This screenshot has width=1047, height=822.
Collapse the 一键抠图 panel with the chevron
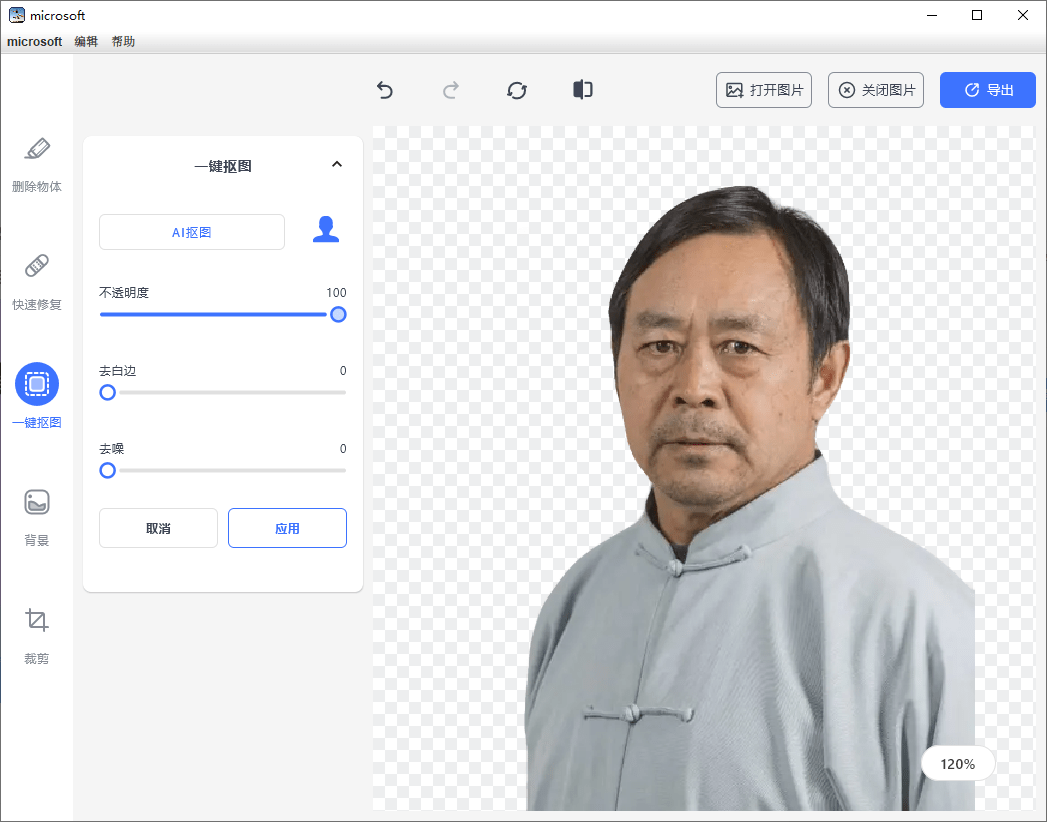(337, 164)
